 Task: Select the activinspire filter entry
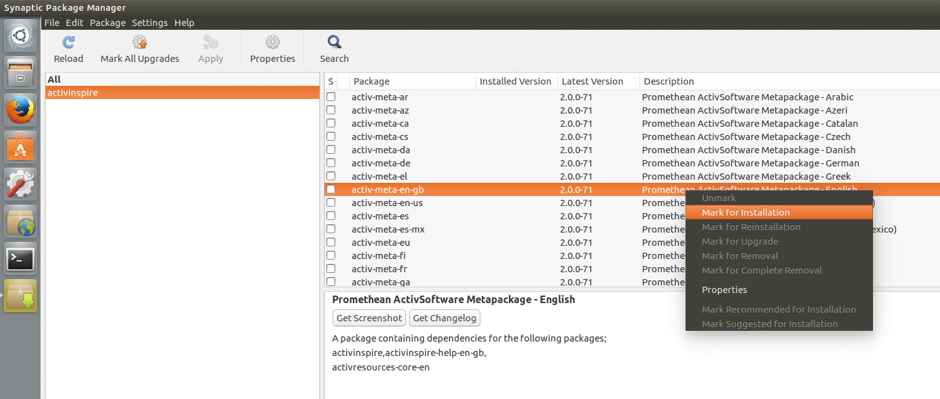pyautogui.click(x=182, y=93)
